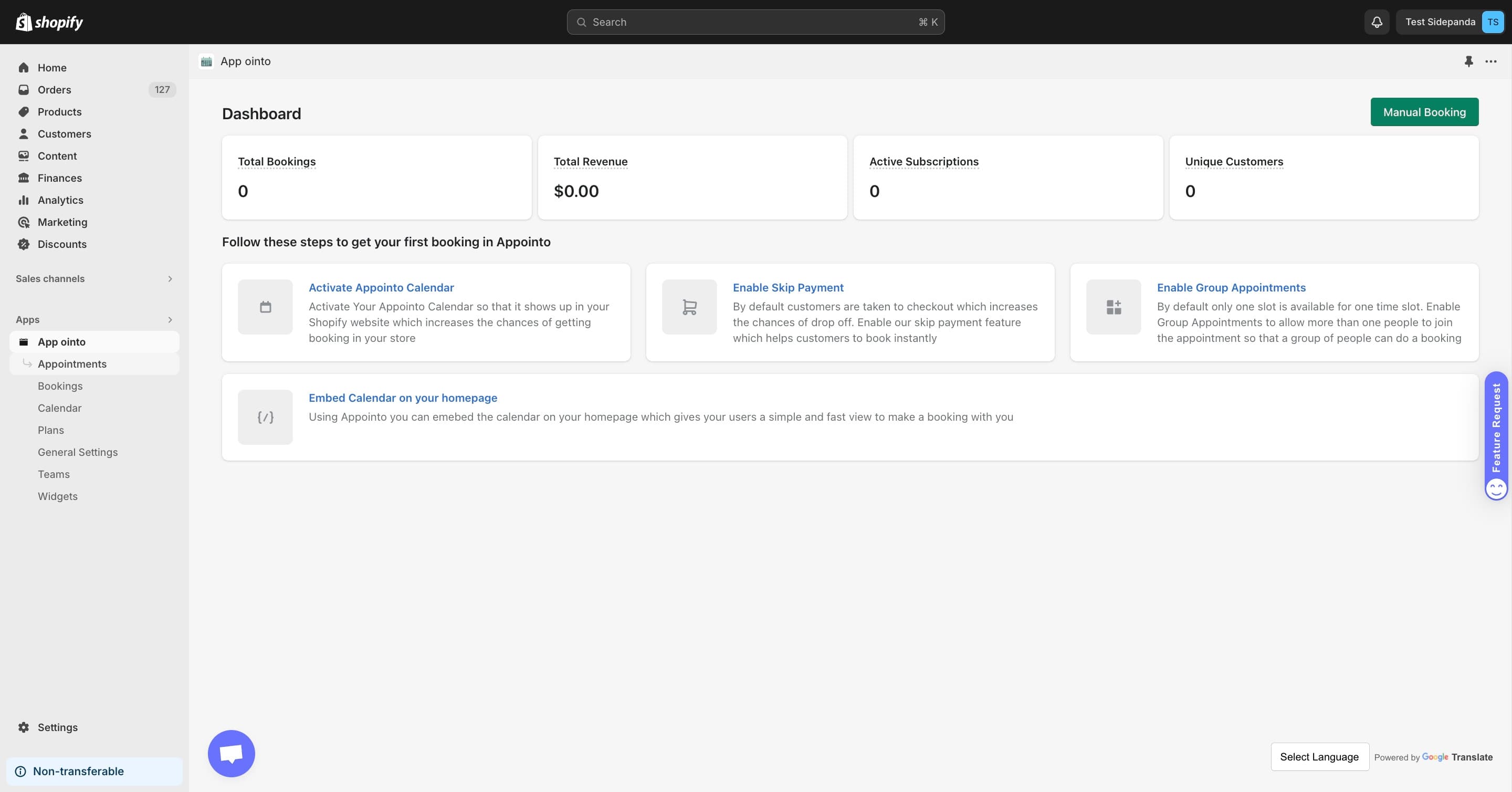The height and width of the screenshot is (792, 1512).
Task: Pin the App ointo app
Action: 1468,61
